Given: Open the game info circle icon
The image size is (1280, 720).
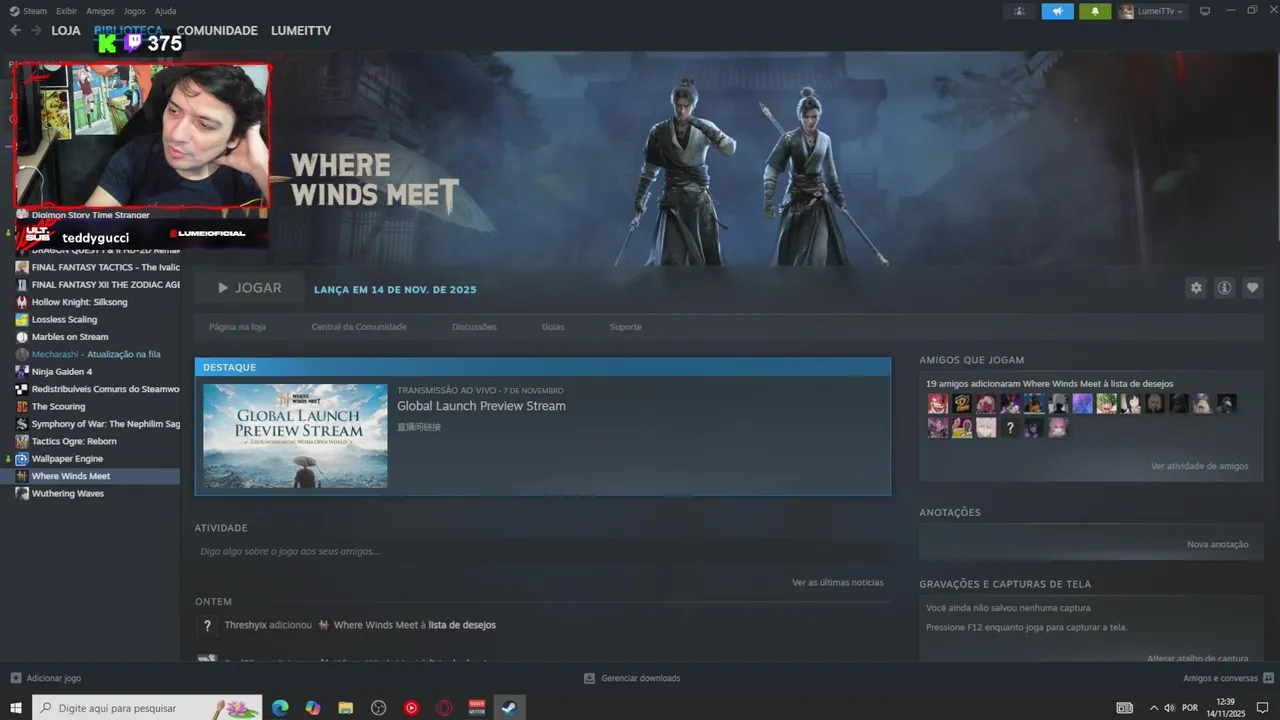Looking at the screenshot, I should pyautogui.click(x=1224, y=288).
